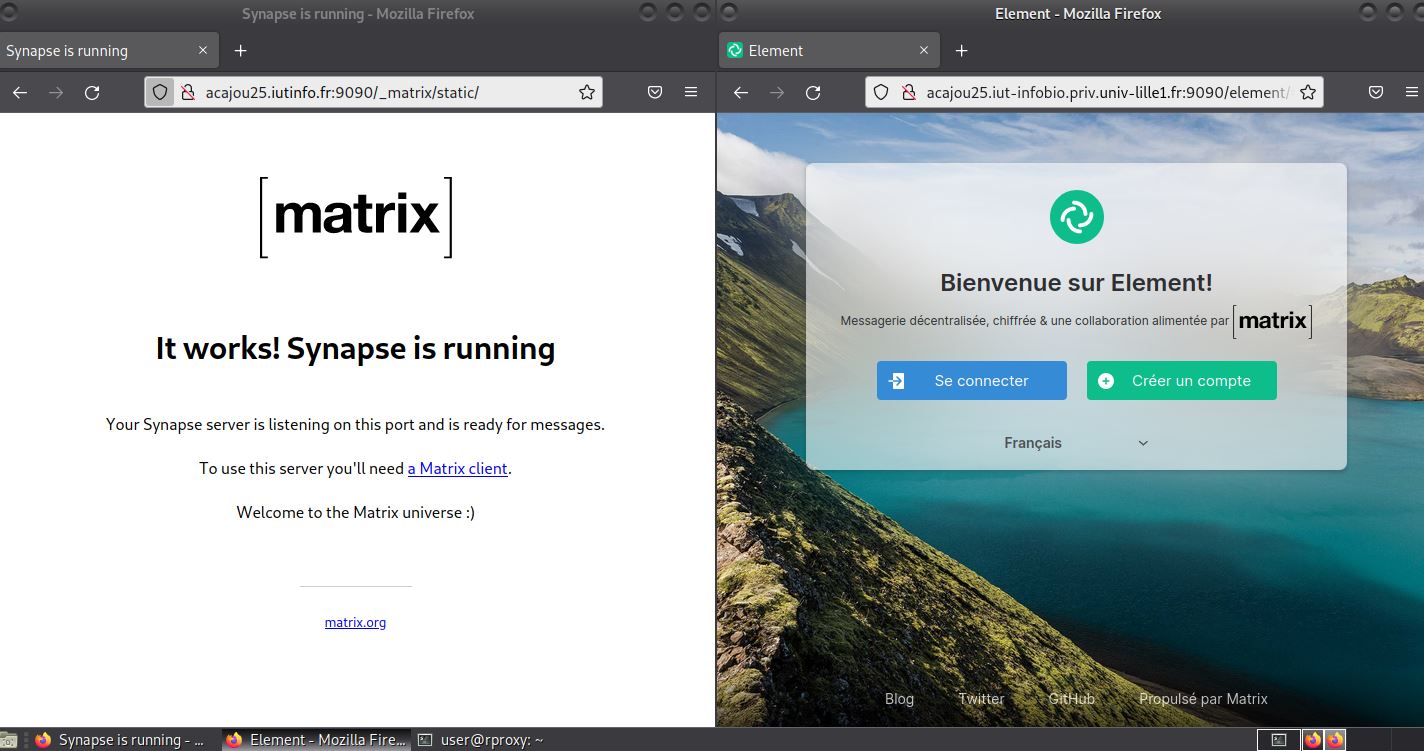Click the shield icon in the Element window
This screenshot has width=1424, height=751.
tap(881, 92)
